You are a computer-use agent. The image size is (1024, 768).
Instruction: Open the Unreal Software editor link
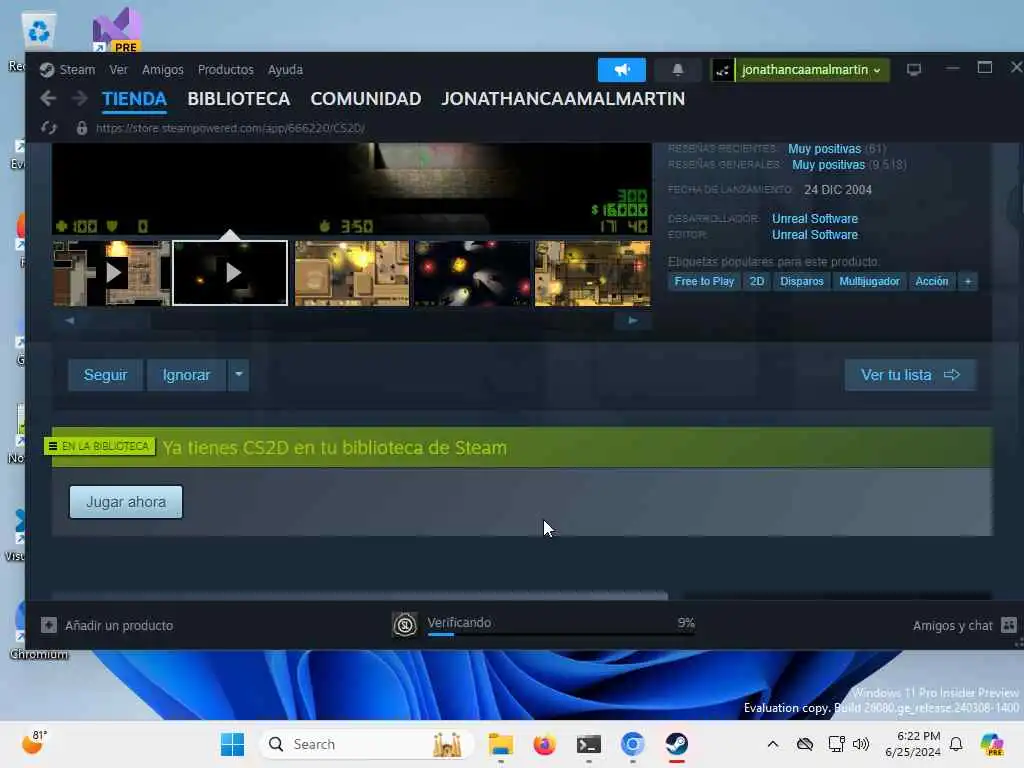click(814, 234)
